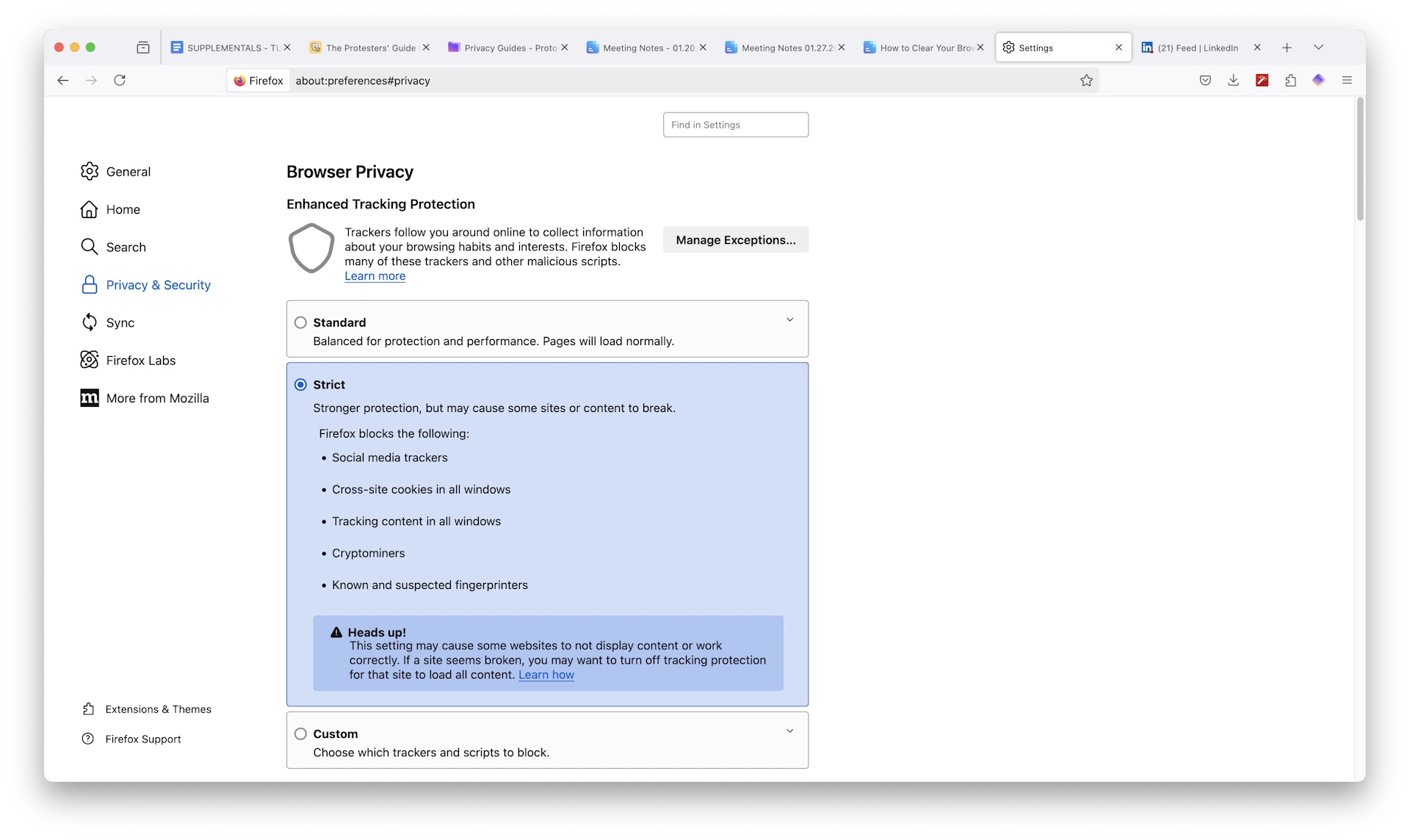
Task: Open the Learn how link
Action: coord(546,675)
